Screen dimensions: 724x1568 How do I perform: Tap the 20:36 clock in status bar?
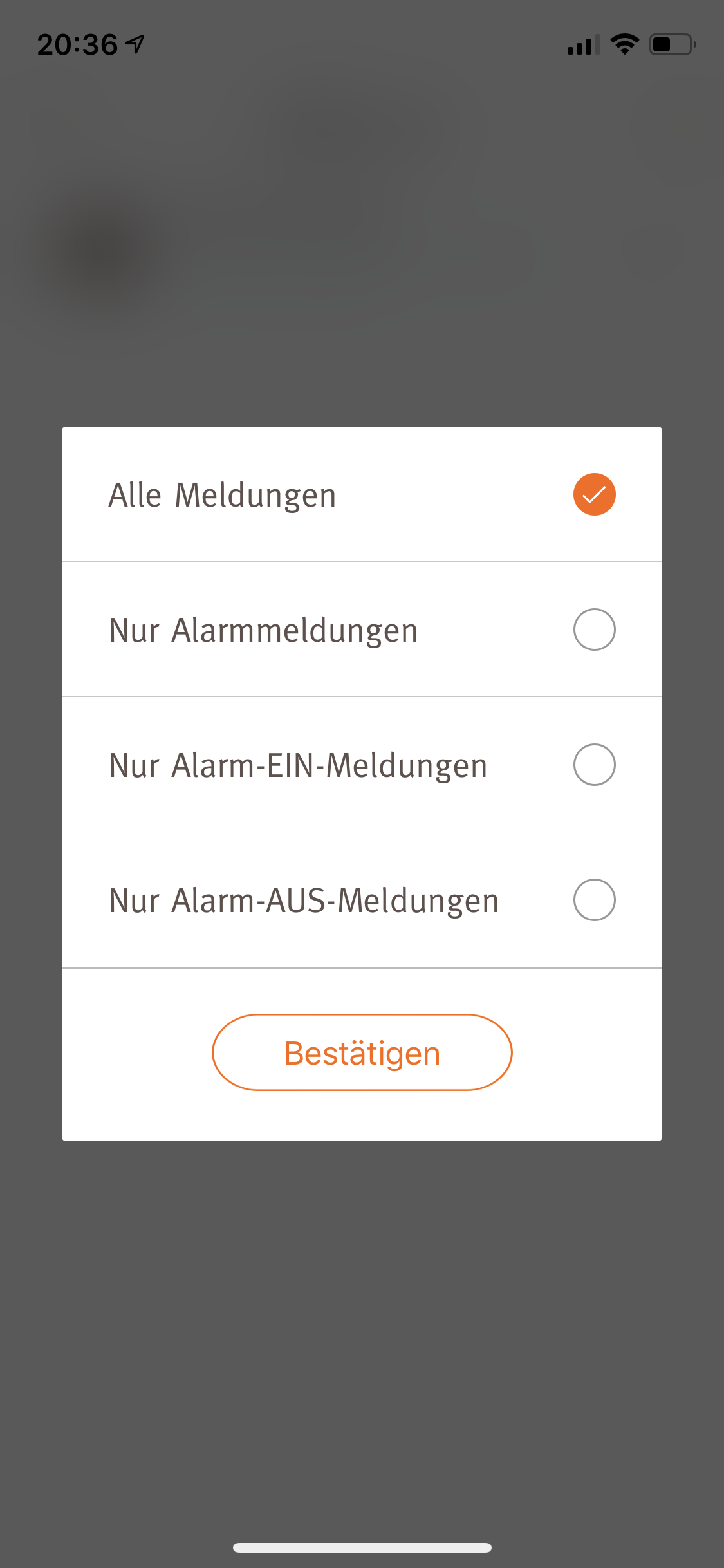pos(77,45)
